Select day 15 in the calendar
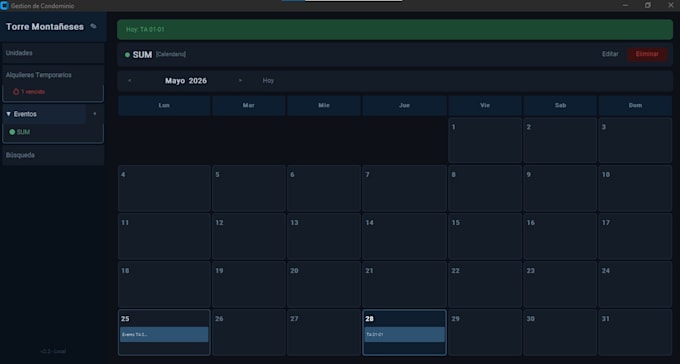 485,236
